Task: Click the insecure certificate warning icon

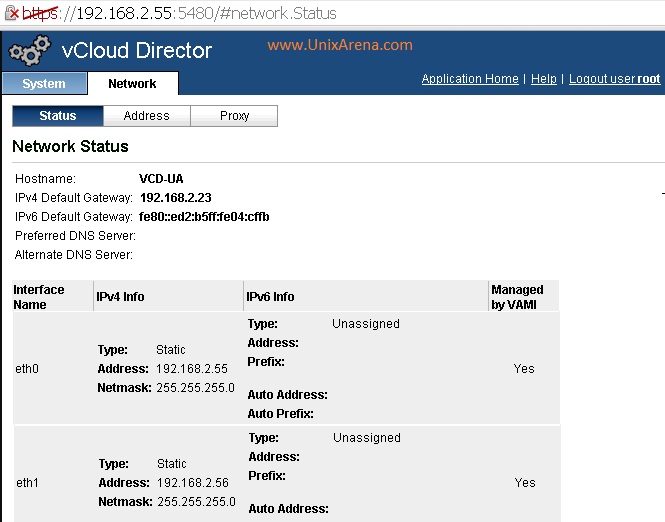Action: pyautogui.click(x=12, y=13)
